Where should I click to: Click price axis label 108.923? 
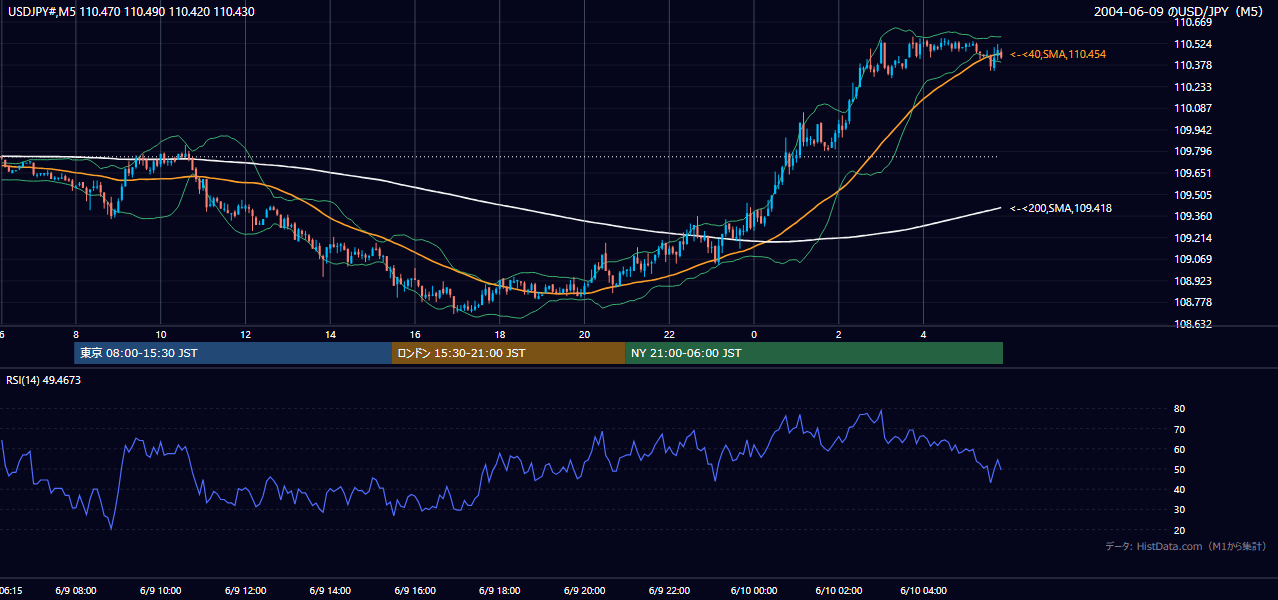pos(1194,281)
